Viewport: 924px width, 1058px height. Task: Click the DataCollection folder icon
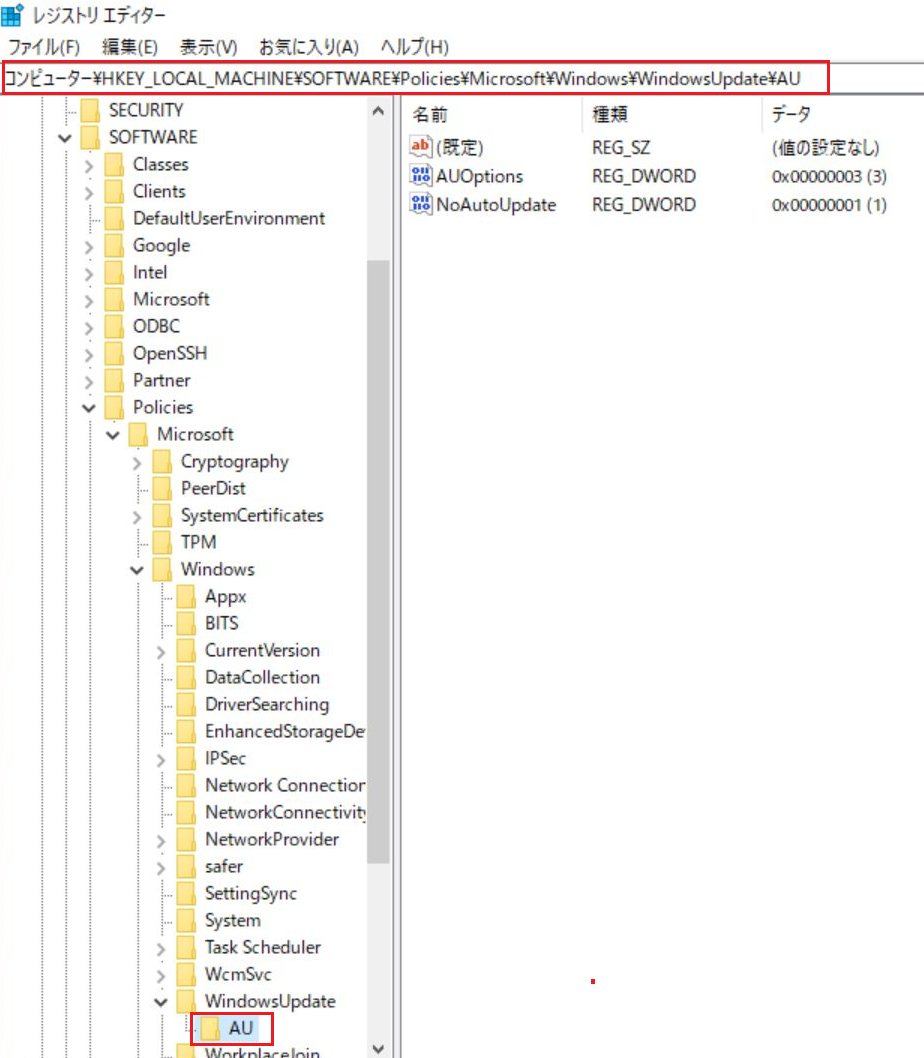(186, 677)
